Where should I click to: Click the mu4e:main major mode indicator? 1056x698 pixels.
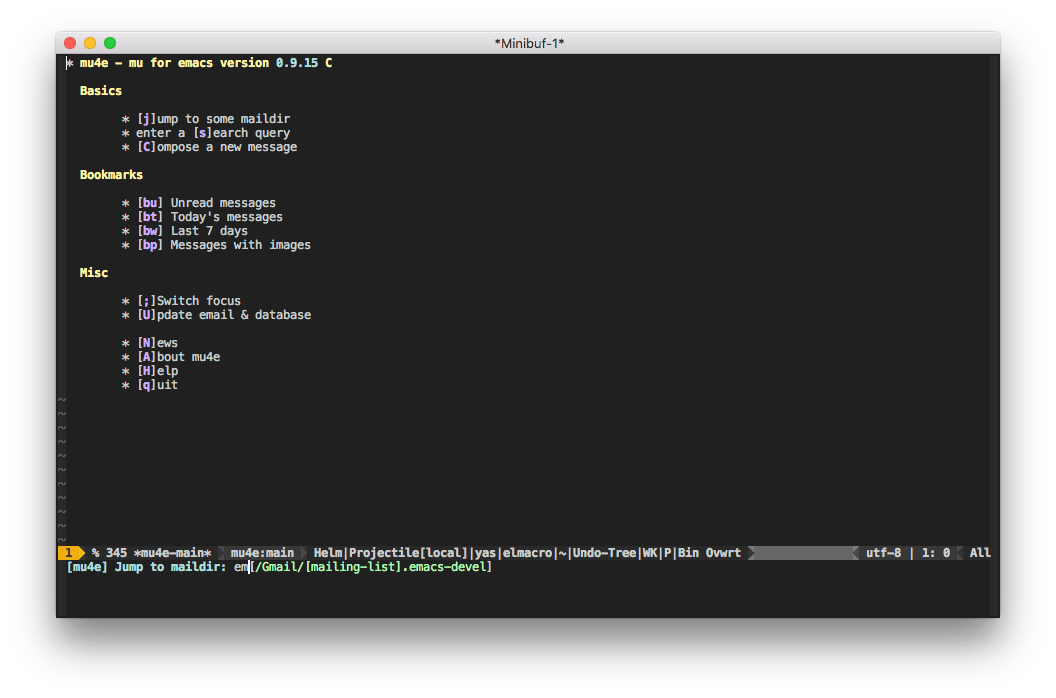pos(262,553)
